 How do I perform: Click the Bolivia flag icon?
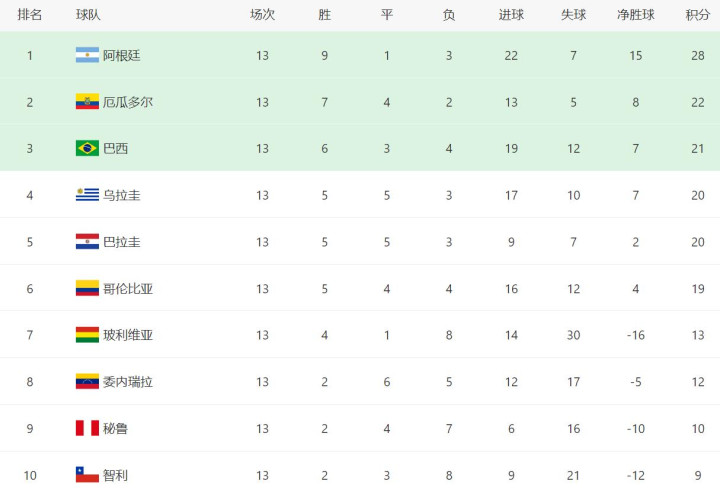pyautogui.click(x=87, y=335)
